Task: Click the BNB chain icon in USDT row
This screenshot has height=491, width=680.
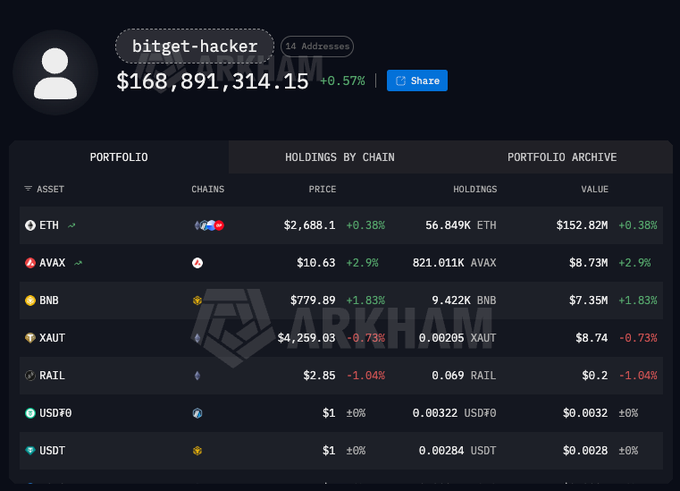Action: tap(197, 451)
